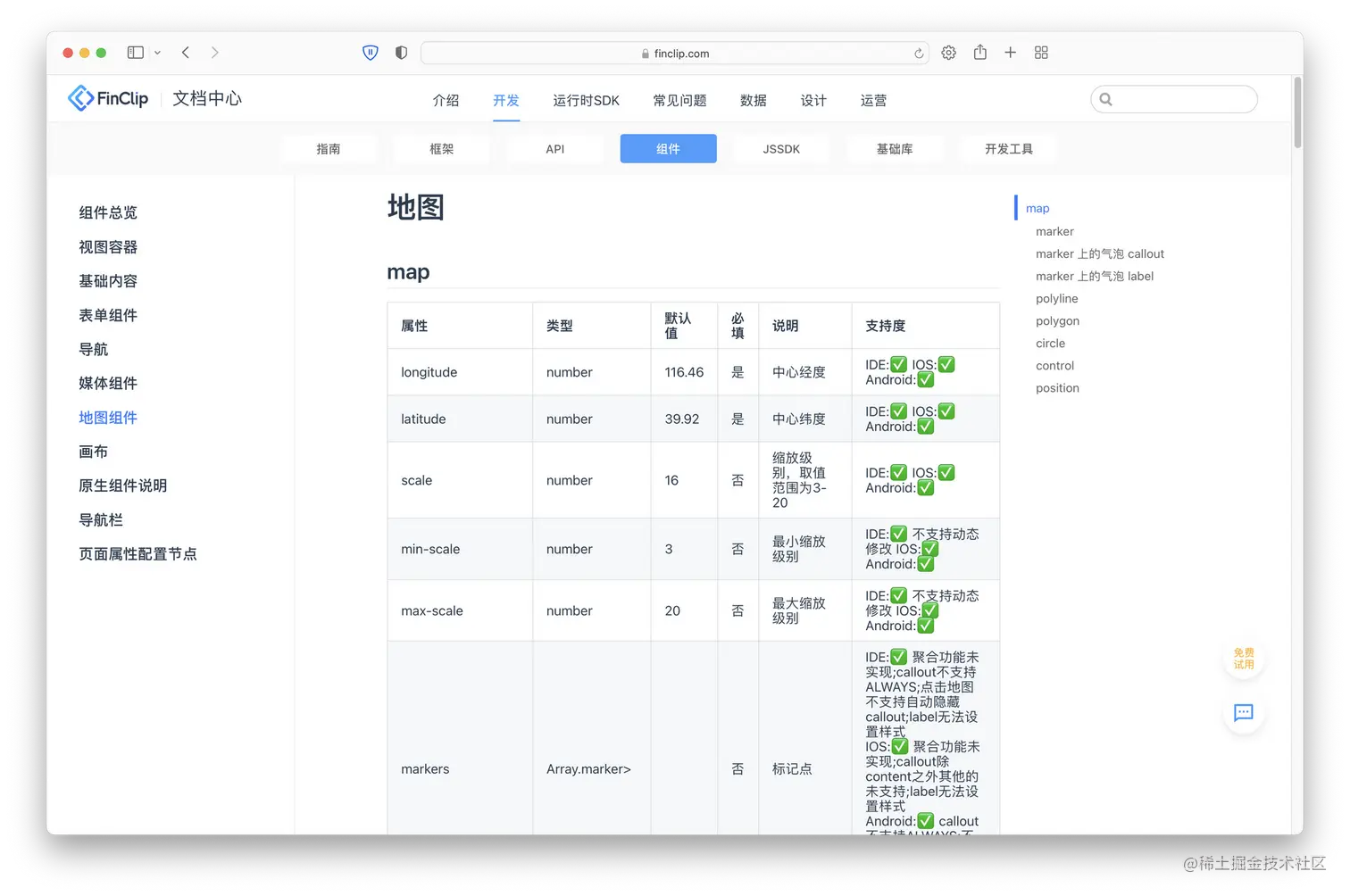Open 导航栏 in the left sidebar
The width and height of the screenshot is (1350, 896).
(101, 519)
